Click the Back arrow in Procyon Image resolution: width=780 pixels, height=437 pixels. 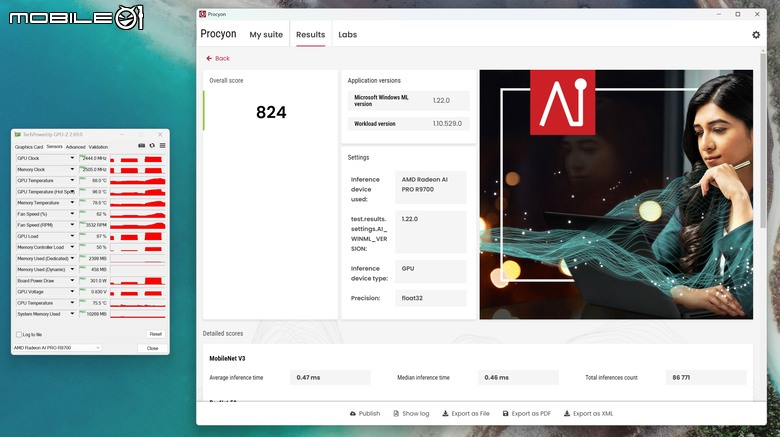tap(209, 58)
